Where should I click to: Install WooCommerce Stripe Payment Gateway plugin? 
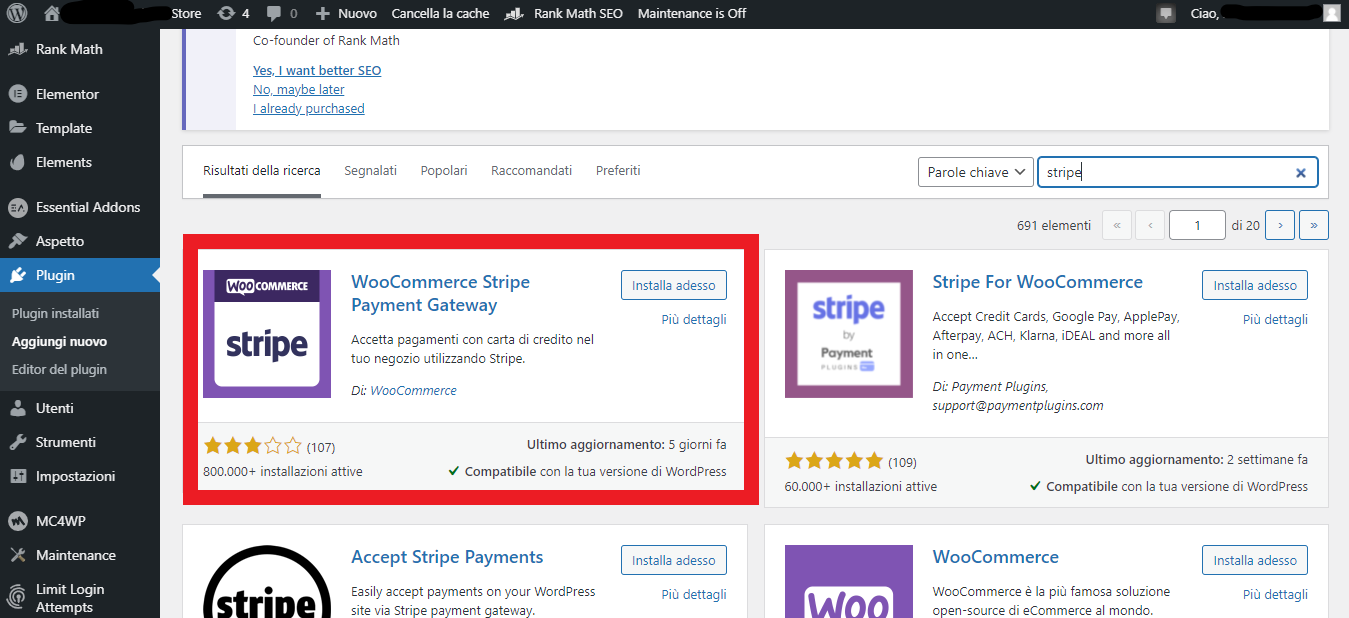673,285
